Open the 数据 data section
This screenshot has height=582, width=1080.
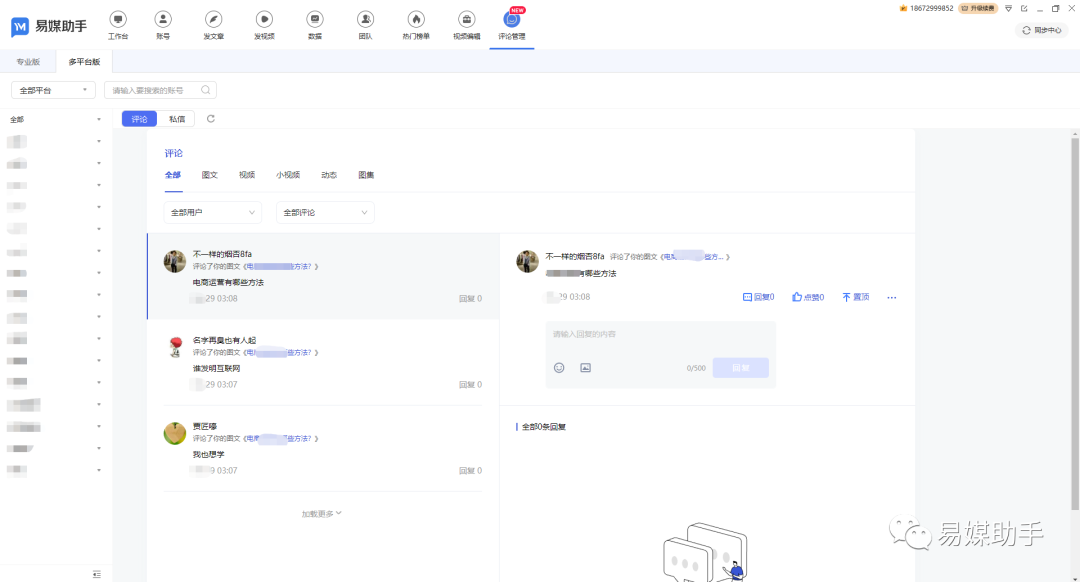pos(315,25)
